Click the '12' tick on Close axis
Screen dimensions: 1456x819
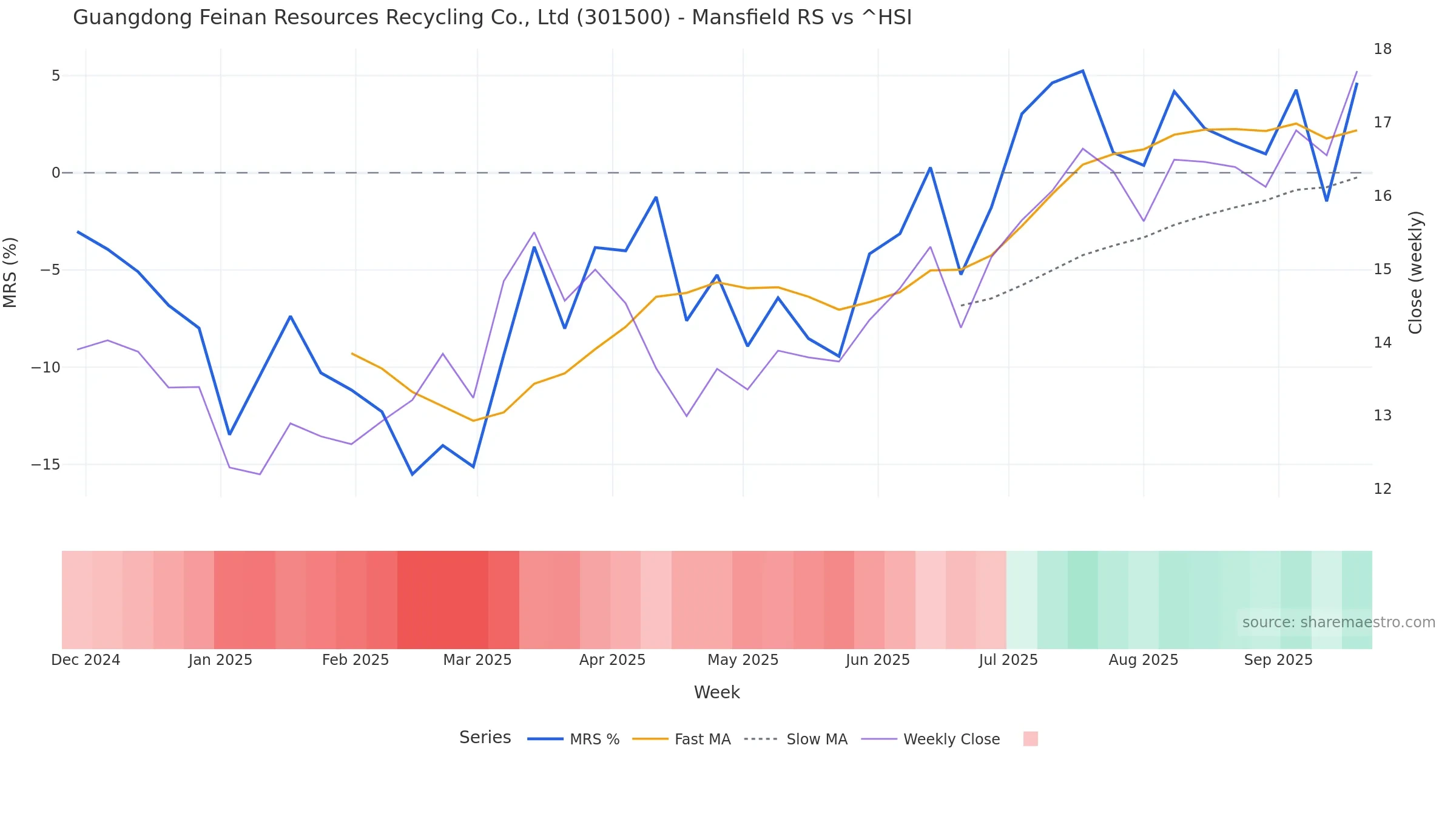[x=1383, y=489]
